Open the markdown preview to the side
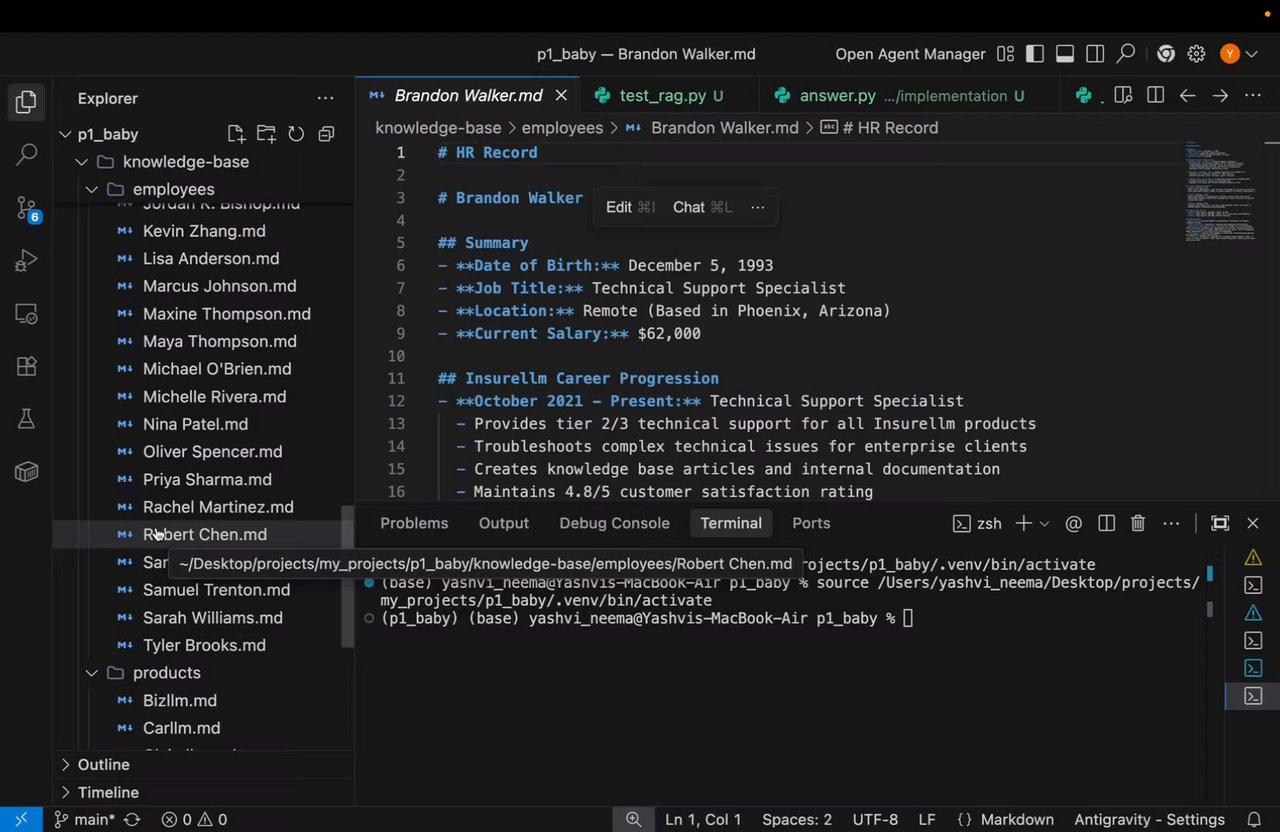 (x=1123, y=96)
